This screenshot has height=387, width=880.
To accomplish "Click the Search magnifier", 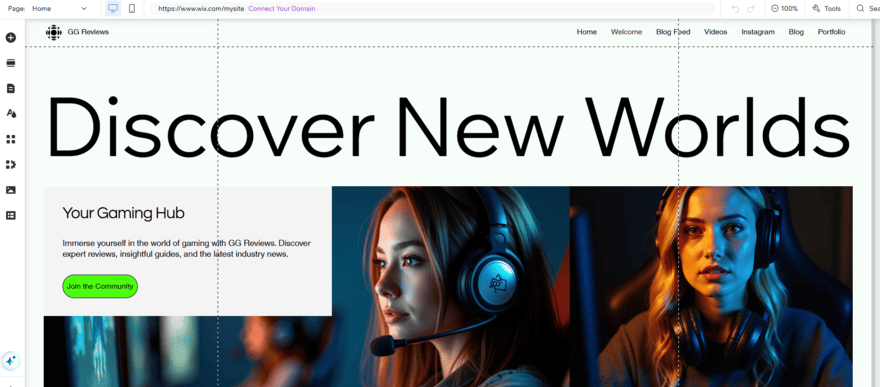I will pyautogui.click(x=860, y=8).
